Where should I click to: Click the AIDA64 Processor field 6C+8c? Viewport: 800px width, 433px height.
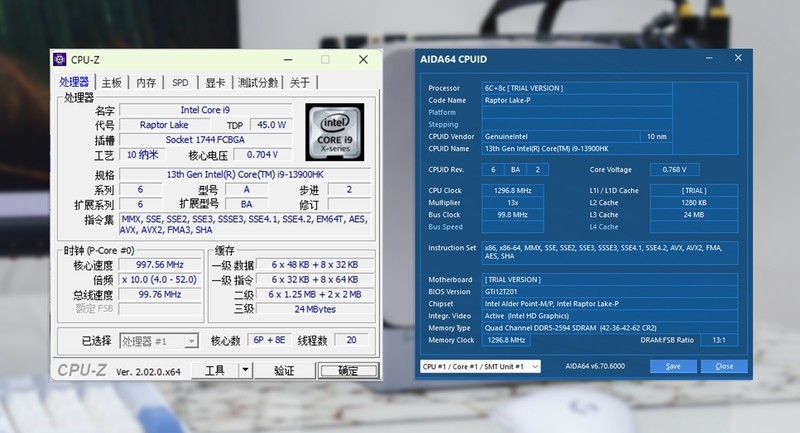click(577, 88)
